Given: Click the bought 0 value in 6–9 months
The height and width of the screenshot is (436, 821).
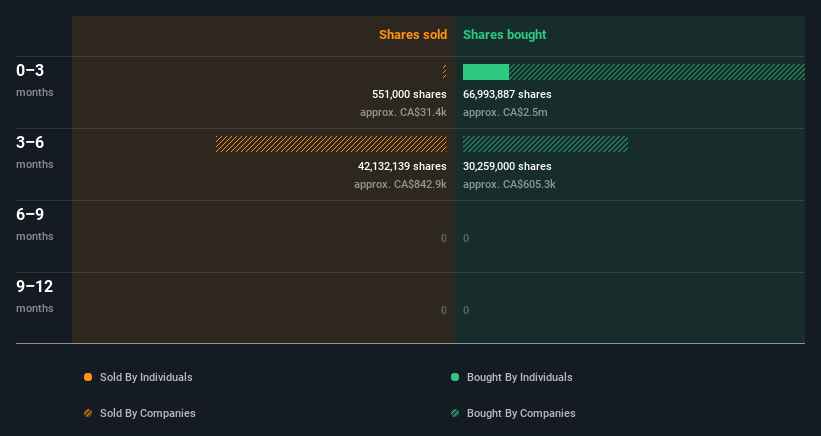Looking at the screenshot, I should (466, 238).
